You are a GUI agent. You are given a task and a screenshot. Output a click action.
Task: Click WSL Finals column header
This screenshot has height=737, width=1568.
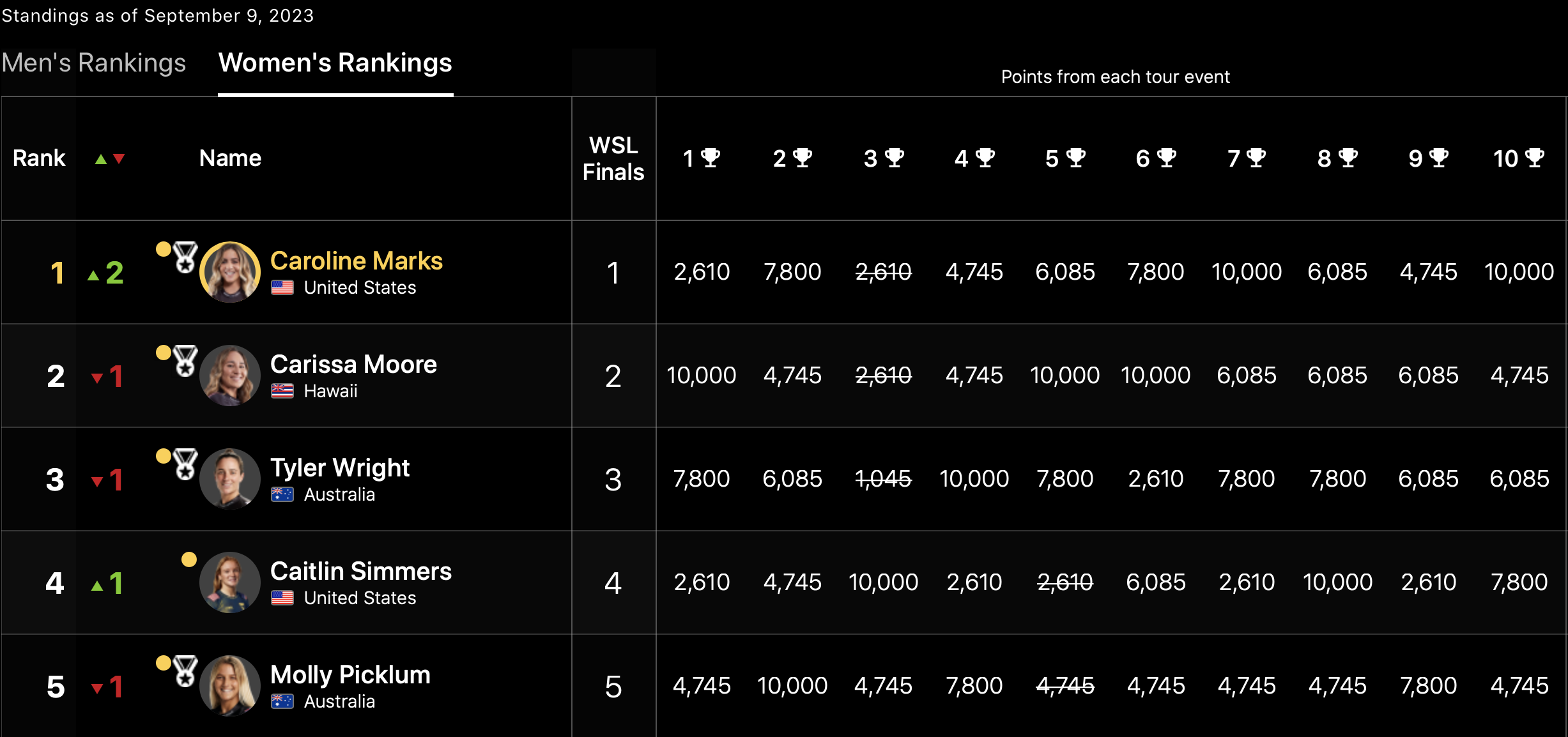[x=613, y=158]
